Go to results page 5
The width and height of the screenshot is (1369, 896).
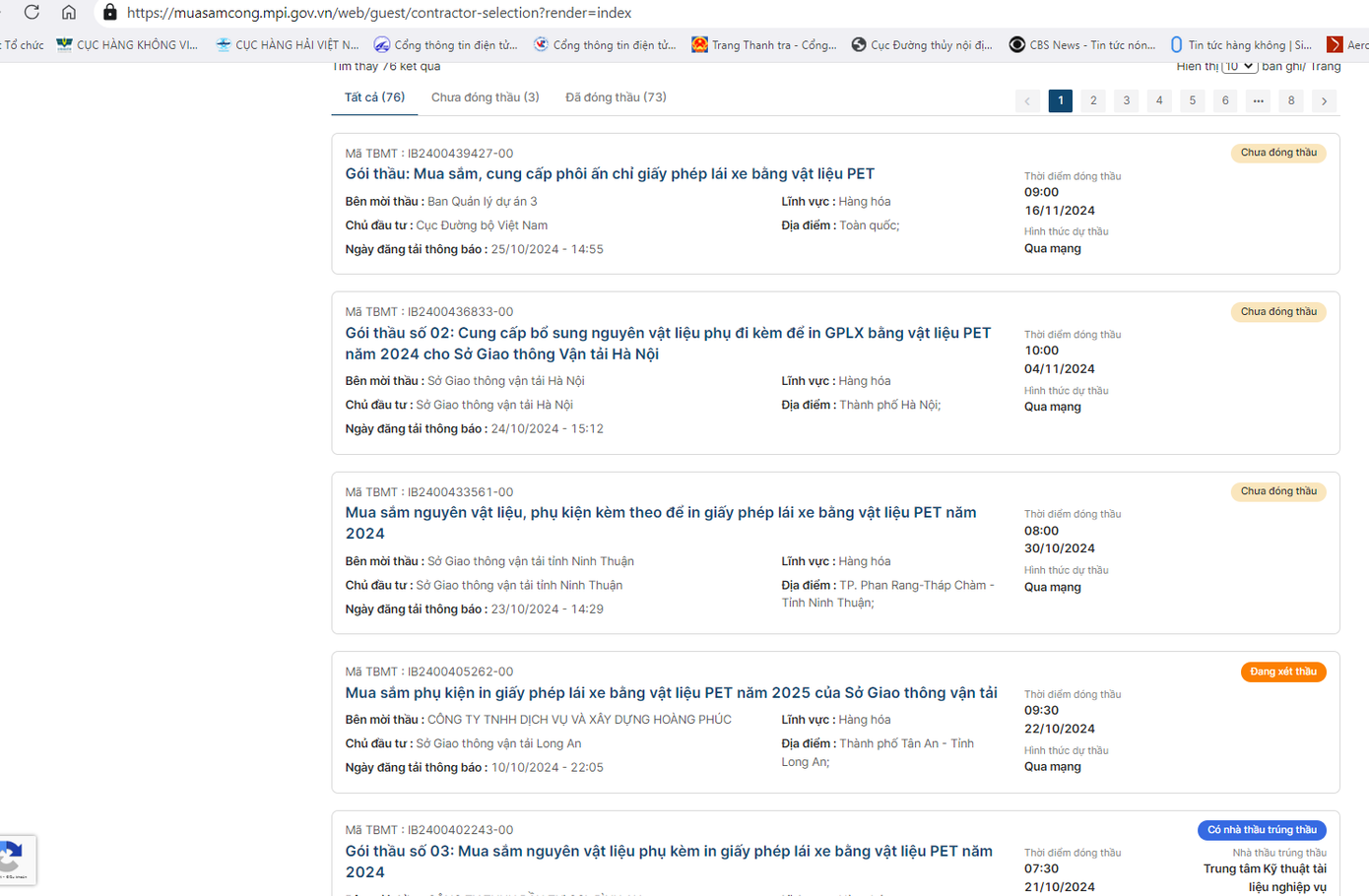[x=1192, y=100]
